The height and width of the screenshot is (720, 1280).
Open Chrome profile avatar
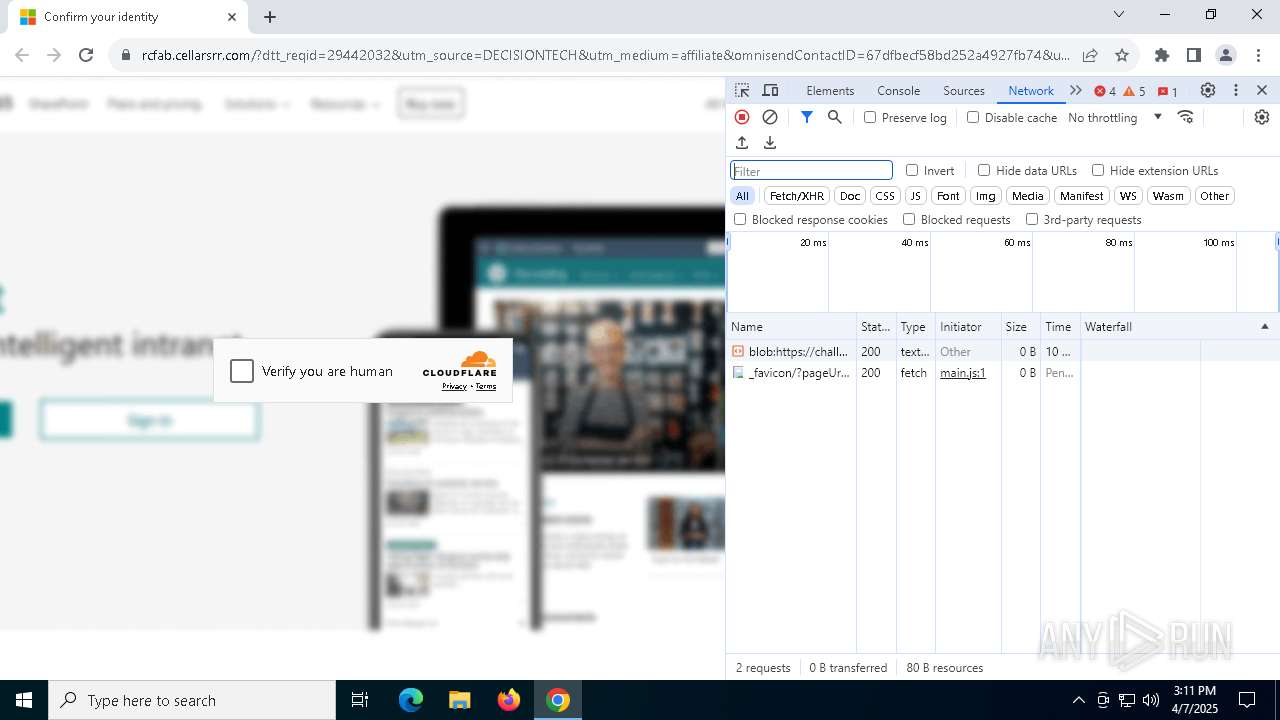click(x=1226, y=55)
